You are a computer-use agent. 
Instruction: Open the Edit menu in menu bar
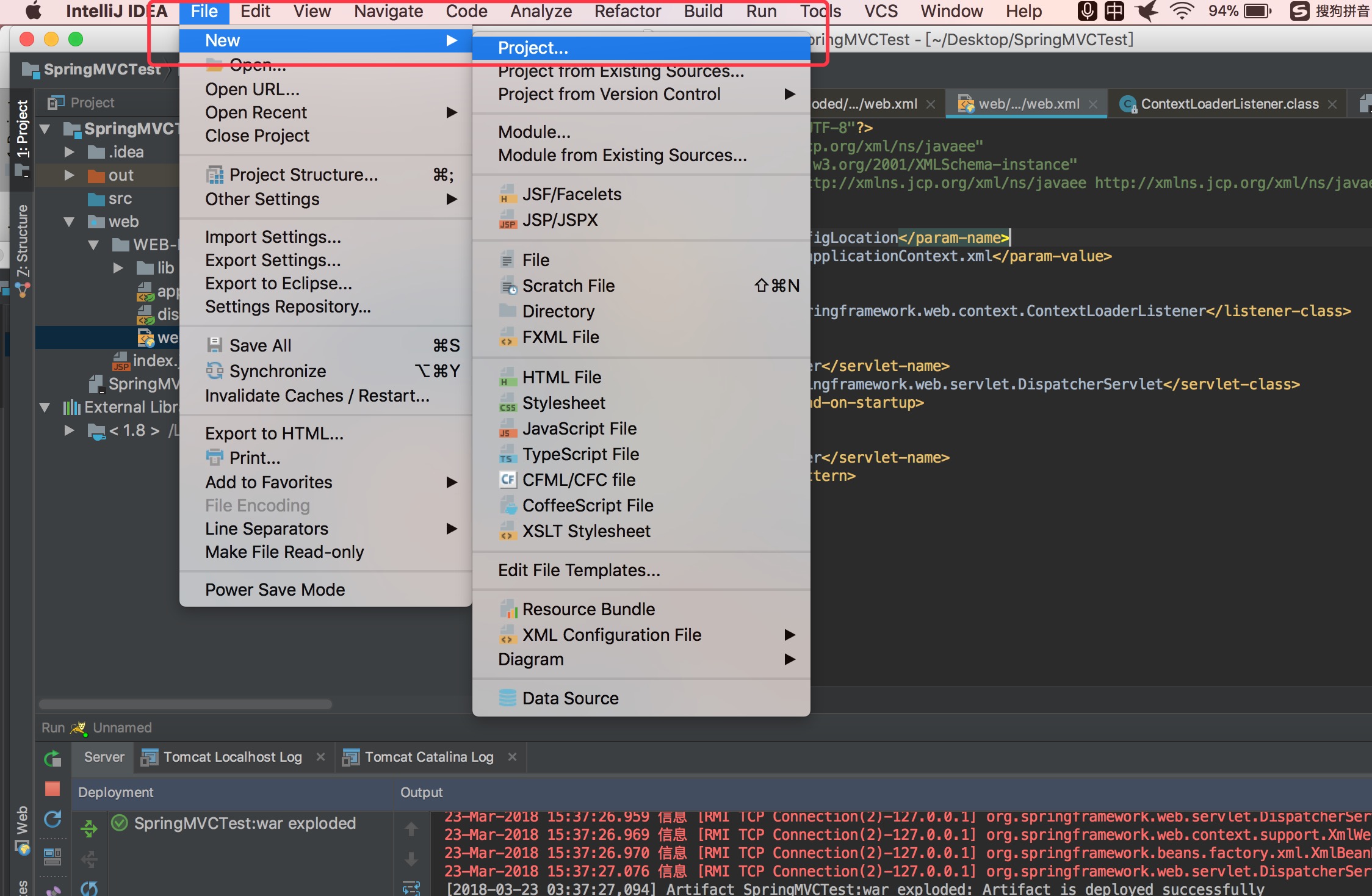tap(255, 11)
